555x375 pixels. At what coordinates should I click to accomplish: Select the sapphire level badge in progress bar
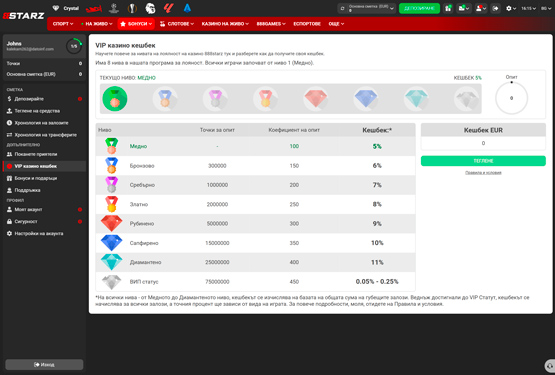(x=366, y=98)
